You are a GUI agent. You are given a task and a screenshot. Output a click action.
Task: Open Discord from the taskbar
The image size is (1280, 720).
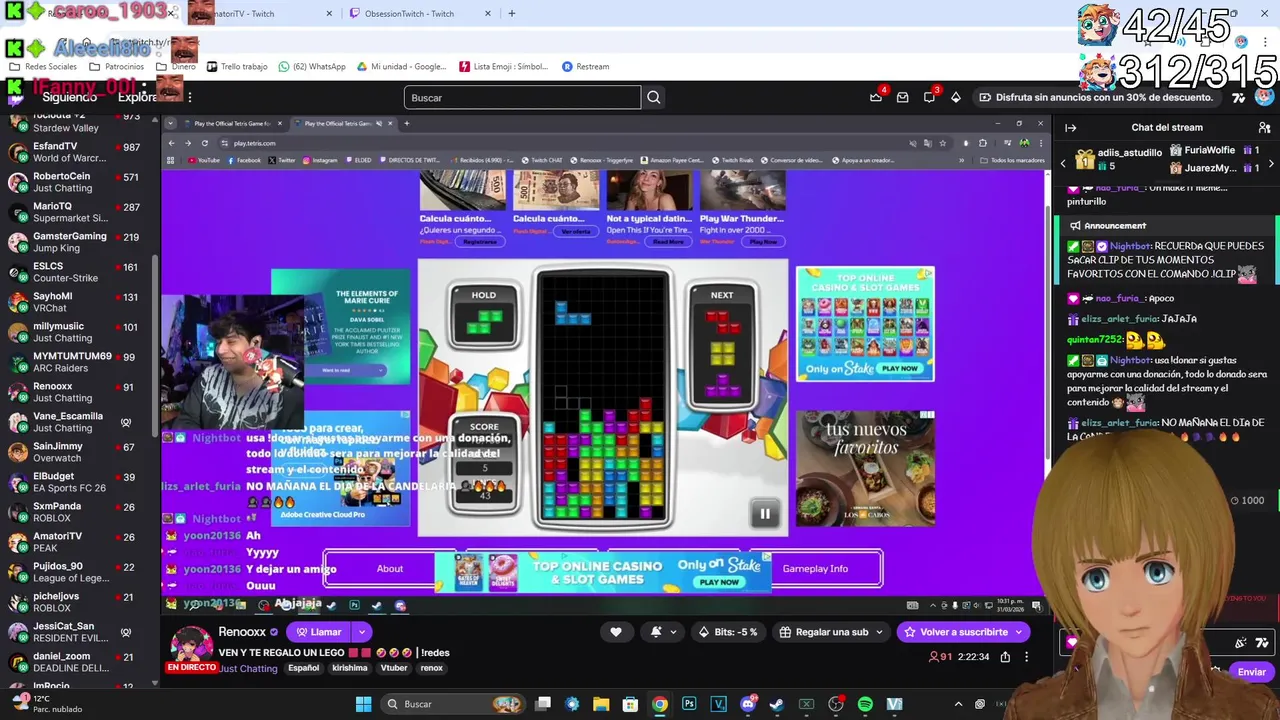[747, 704]
